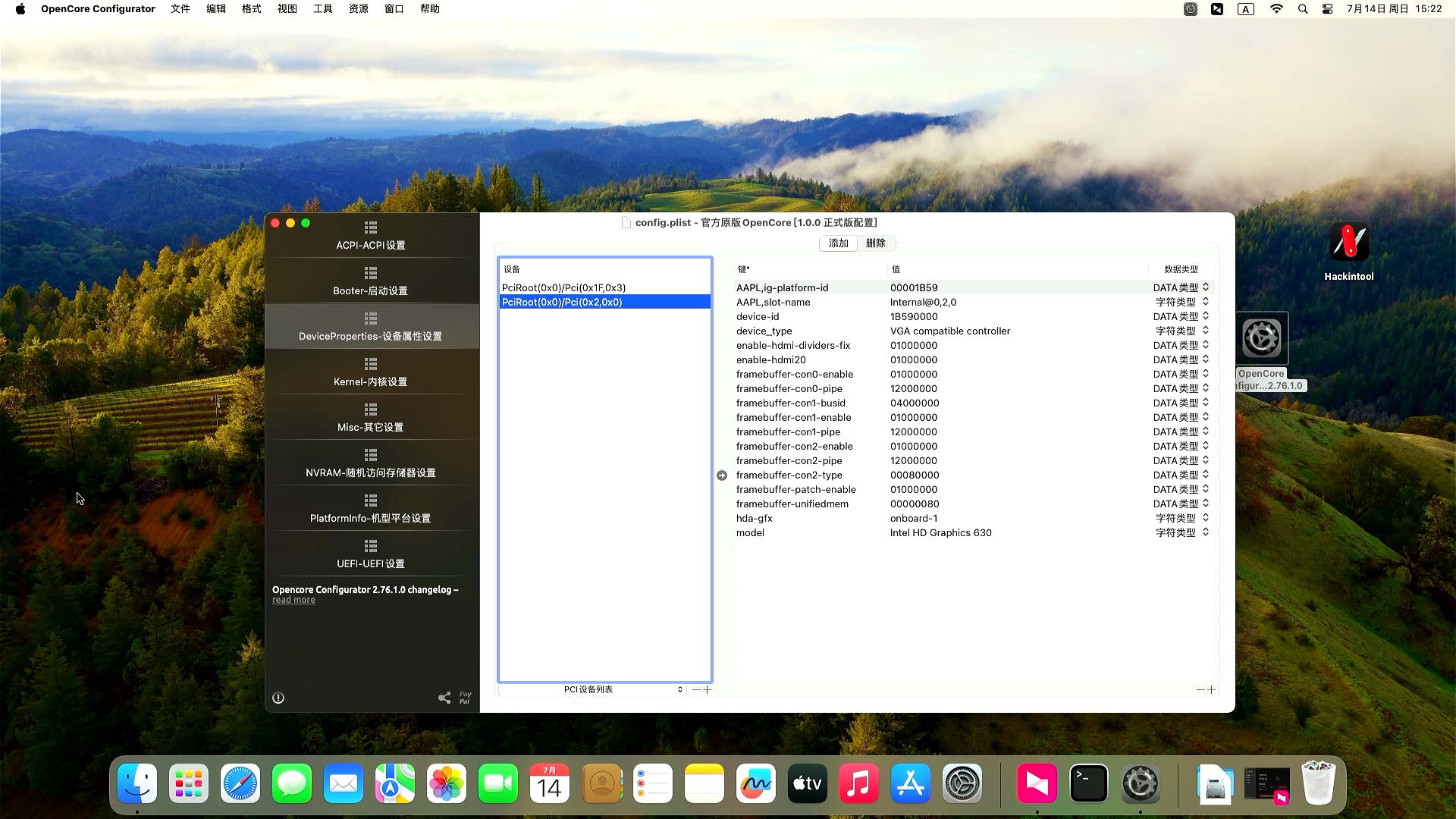1456x819 pixels.
Task: Open System Settings in the Dock
Action: tap(962, 783)
